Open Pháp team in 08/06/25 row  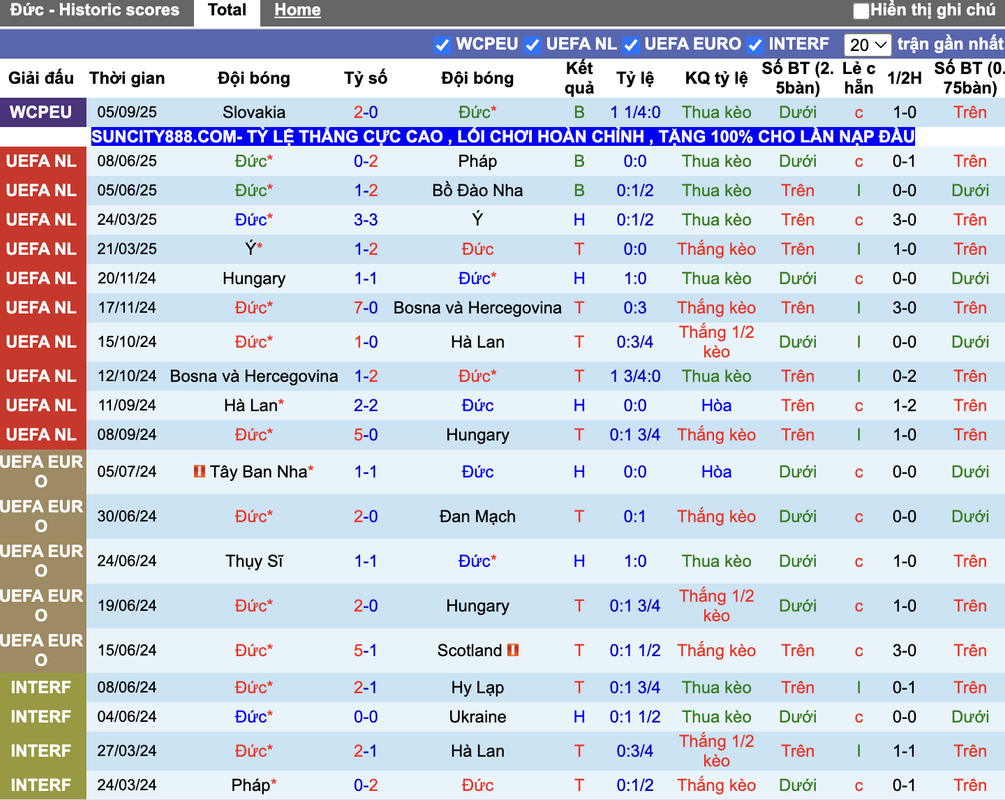(x=478, y=161)
